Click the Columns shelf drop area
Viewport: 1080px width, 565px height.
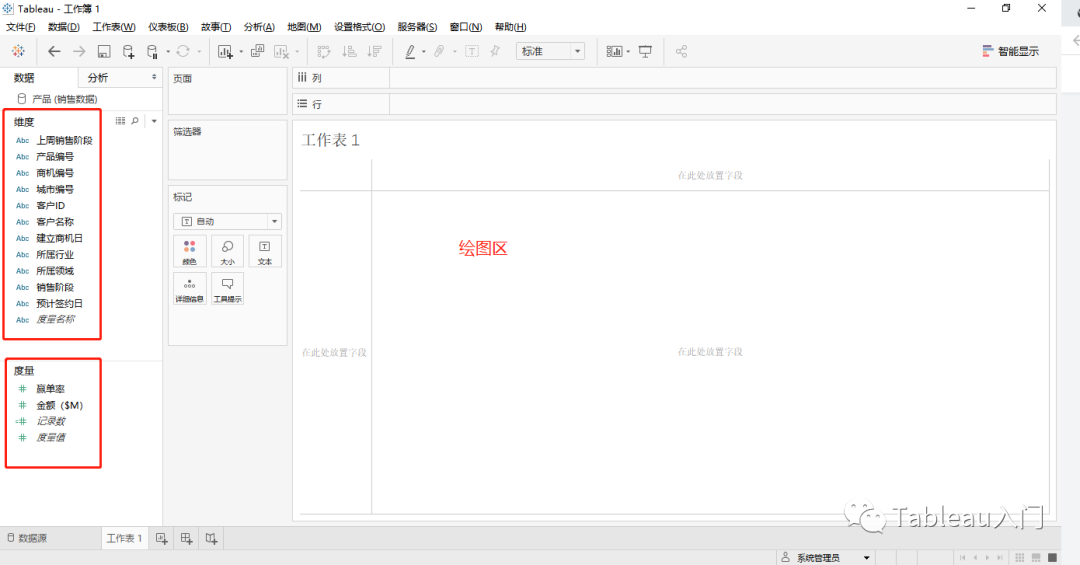pos(723,78)
